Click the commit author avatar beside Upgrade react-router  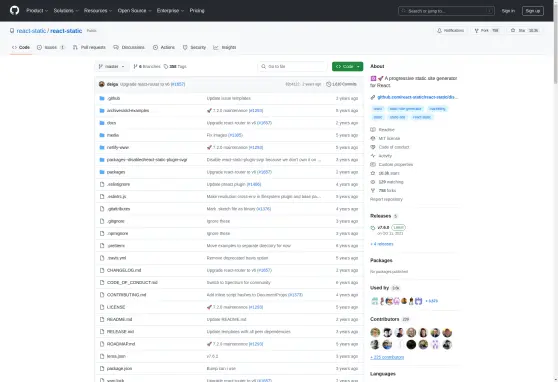(x=102, y=84)
